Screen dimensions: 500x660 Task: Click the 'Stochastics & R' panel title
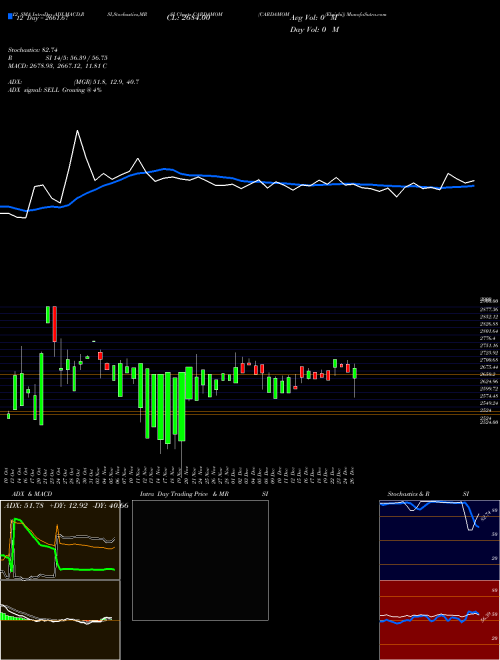[409, 494]
